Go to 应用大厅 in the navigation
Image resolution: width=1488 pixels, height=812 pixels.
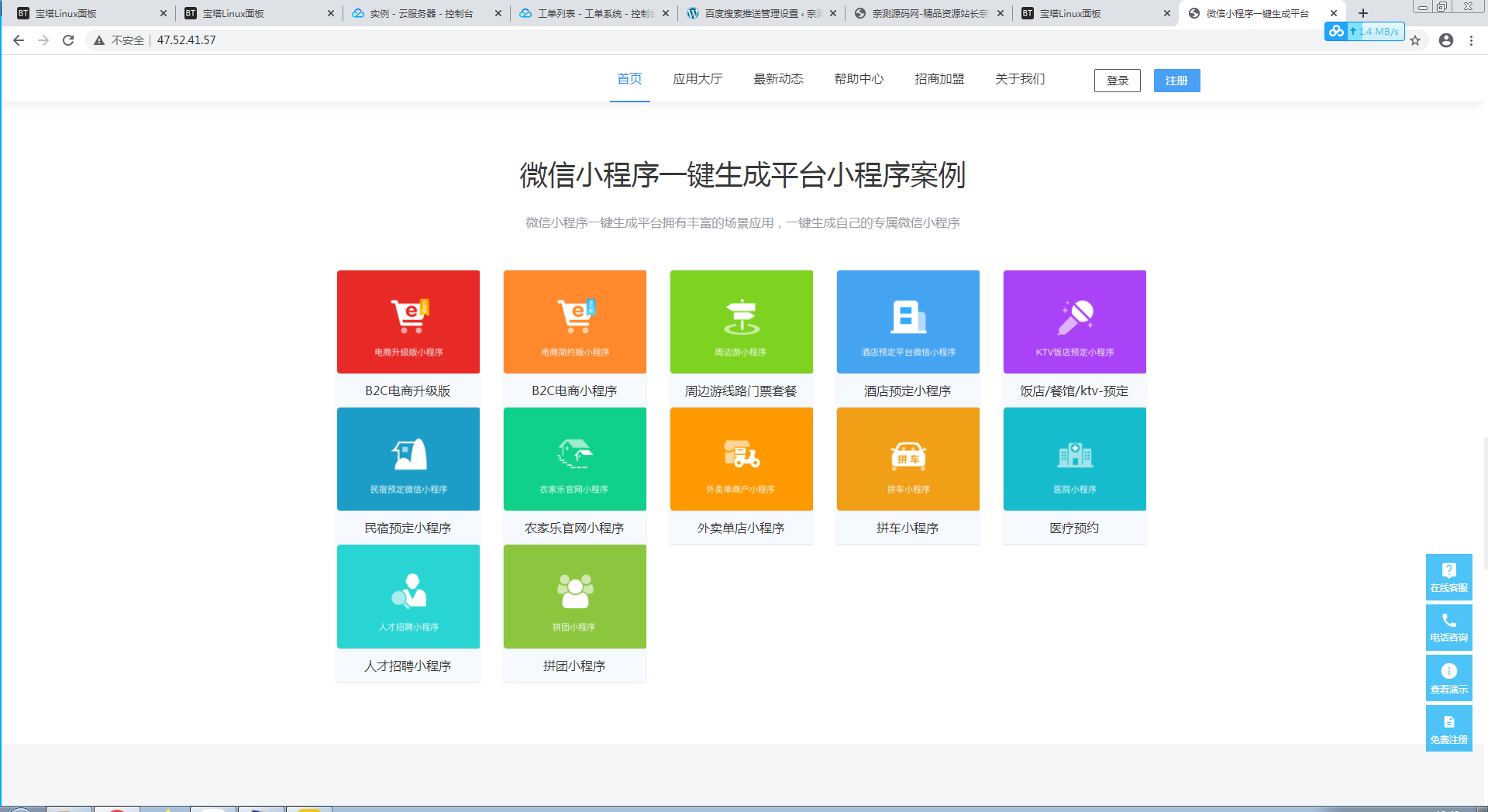tap(697, 78)
